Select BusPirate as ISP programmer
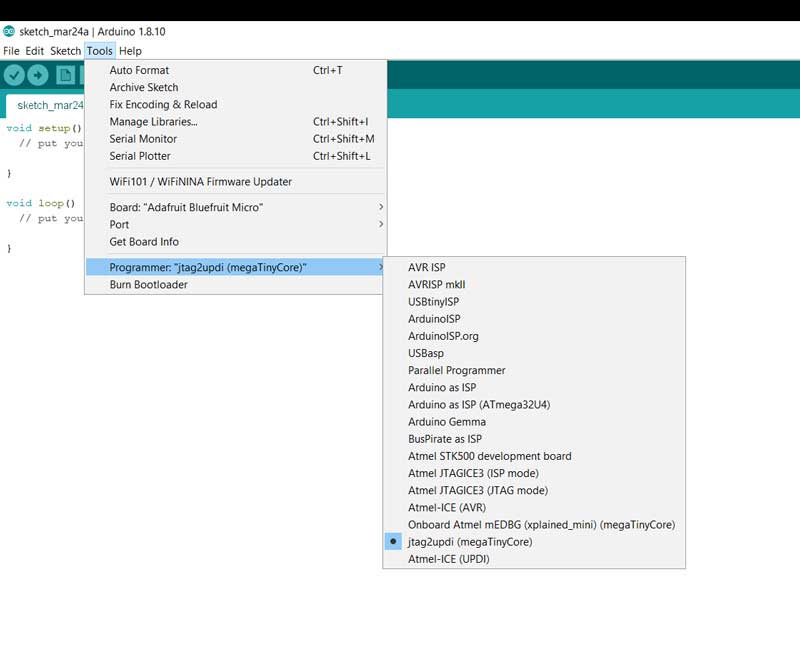This screenshot has width=800, height=646. [x=534, y=439]
